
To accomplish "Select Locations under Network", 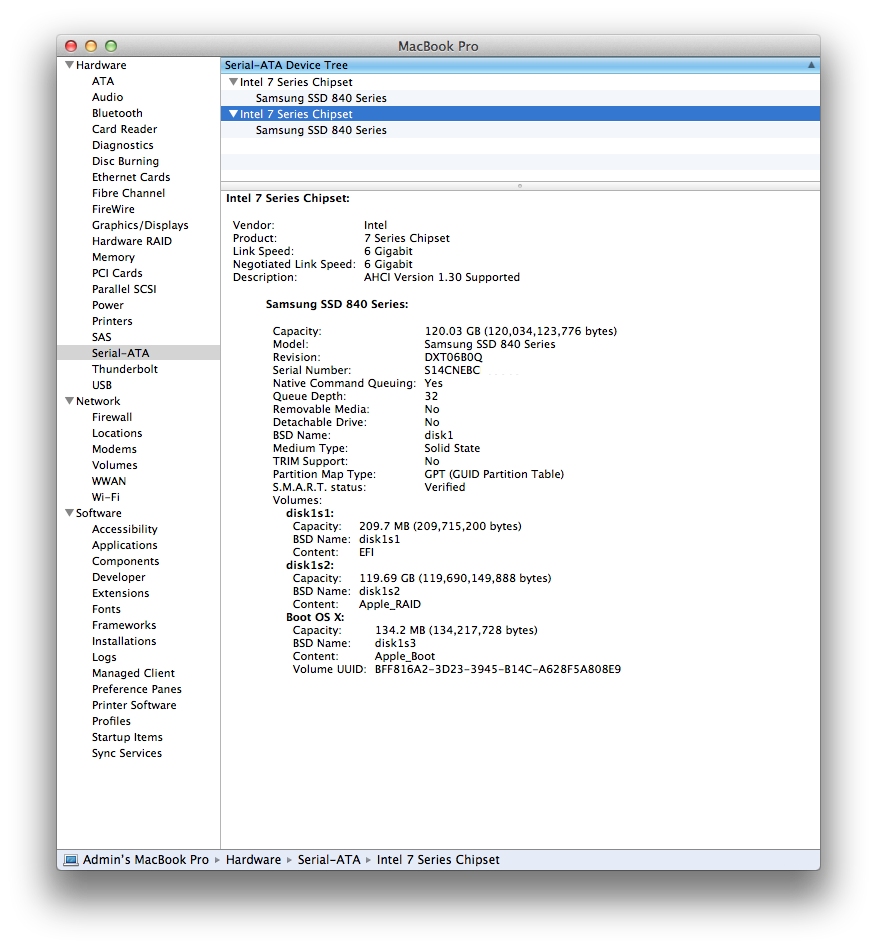I will click(117, 433).
